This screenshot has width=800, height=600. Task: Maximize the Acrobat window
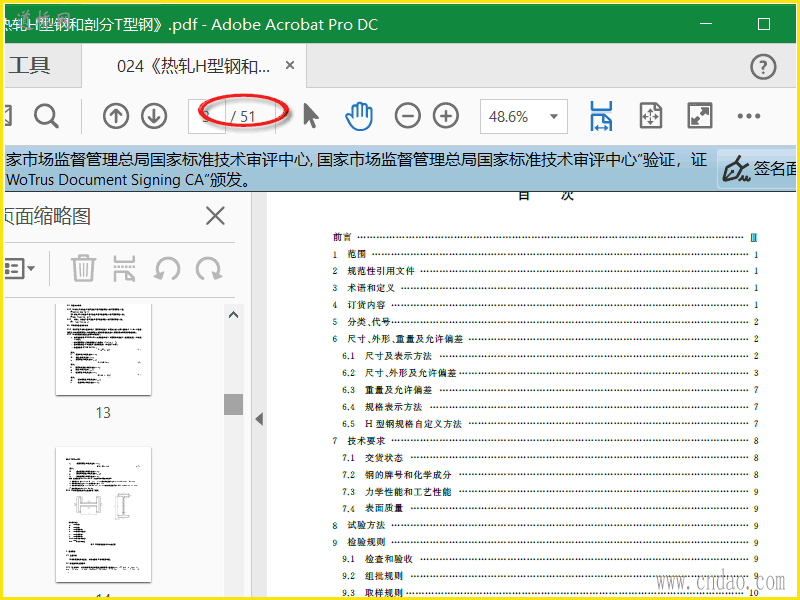[764, 24]
